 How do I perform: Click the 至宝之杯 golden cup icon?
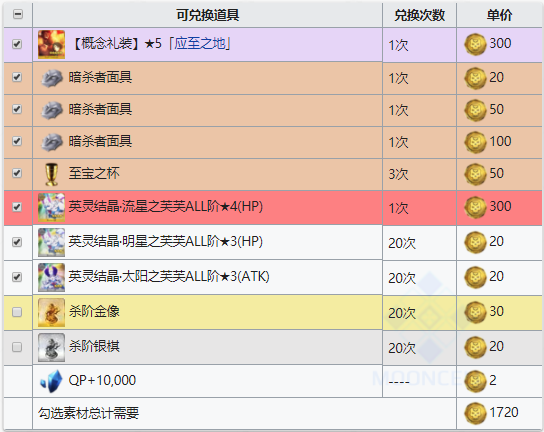click(51, 174)
